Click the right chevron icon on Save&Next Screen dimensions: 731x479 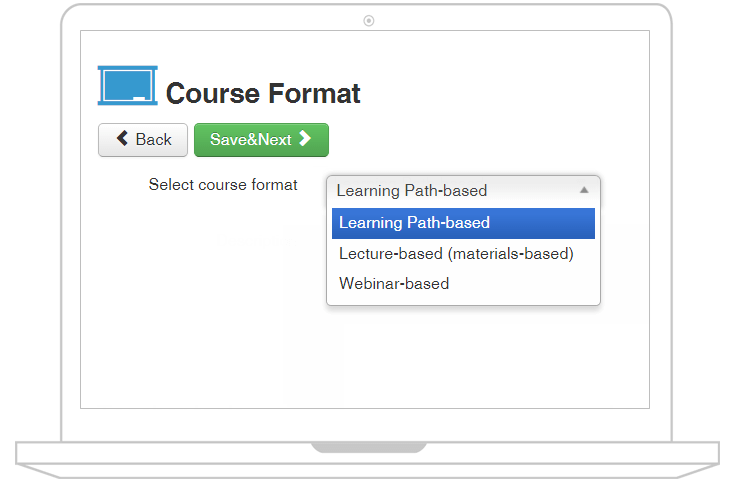(305, 139)
